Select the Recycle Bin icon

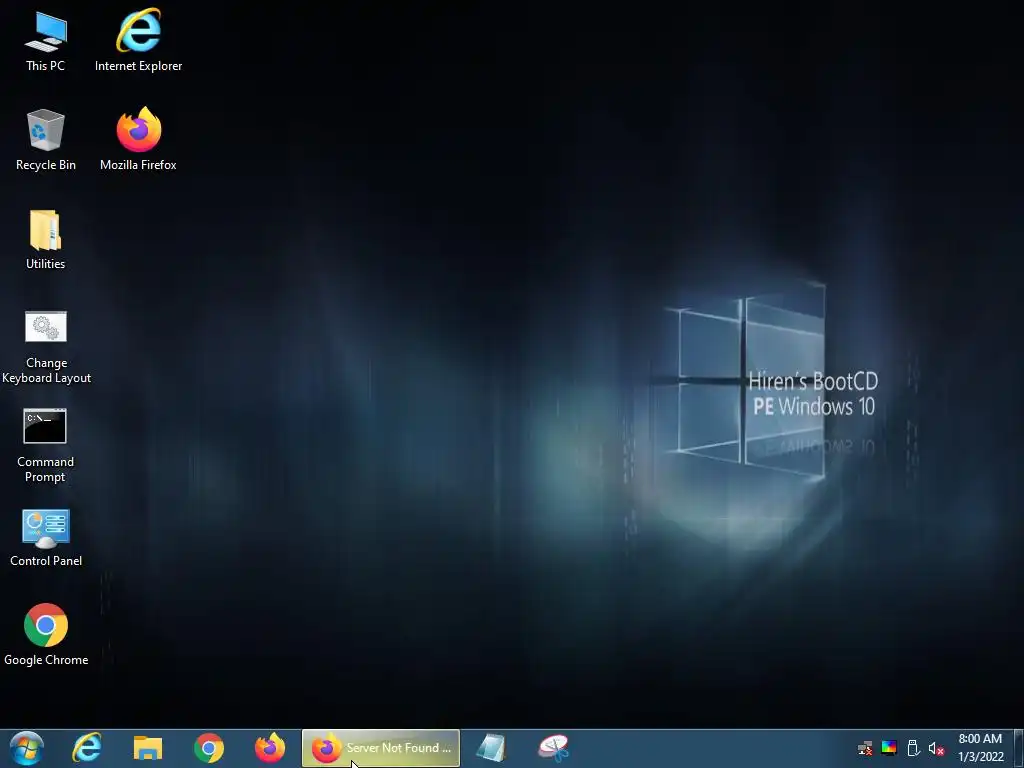click(x=46, y=140)
